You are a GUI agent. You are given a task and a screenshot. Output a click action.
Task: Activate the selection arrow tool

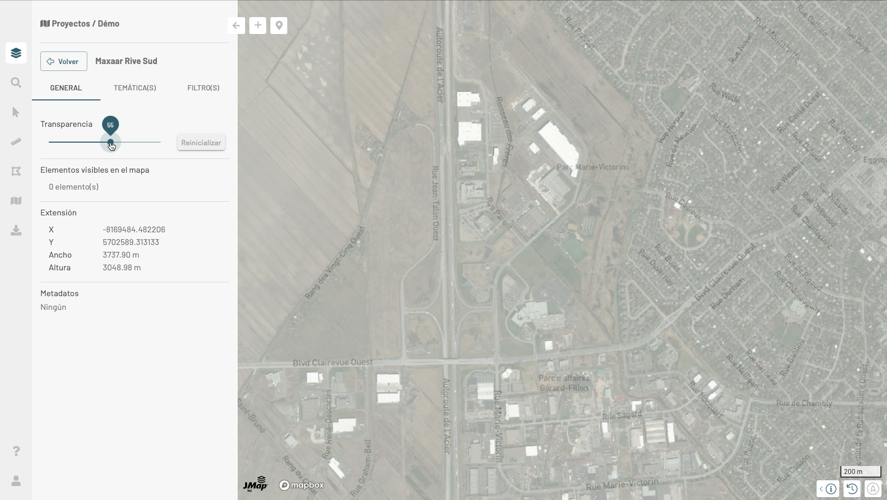pyautogui.click(x=16, y=112)
